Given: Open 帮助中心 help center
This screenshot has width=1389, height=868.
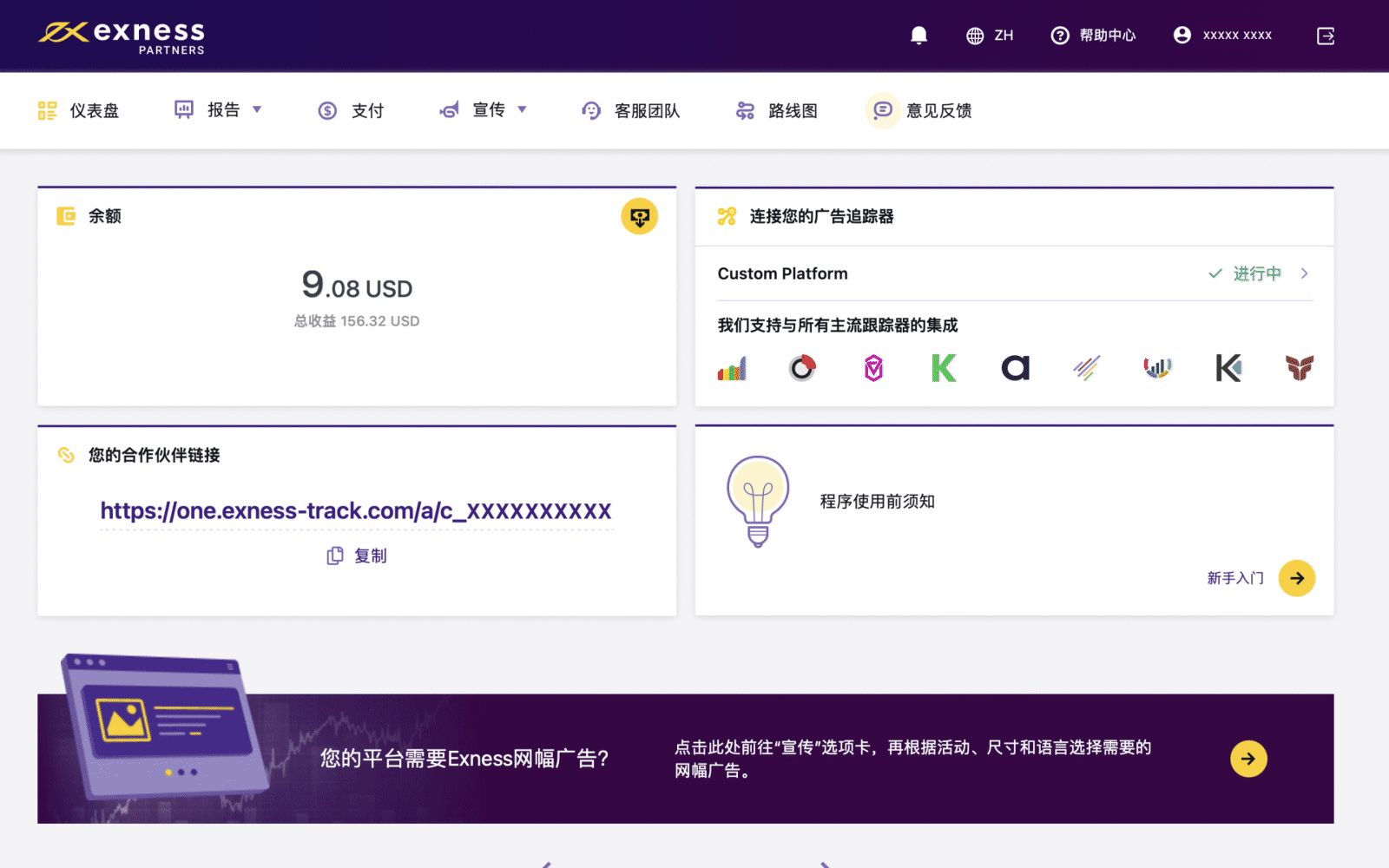Looking at the screenshot, I should point(1107,36).
